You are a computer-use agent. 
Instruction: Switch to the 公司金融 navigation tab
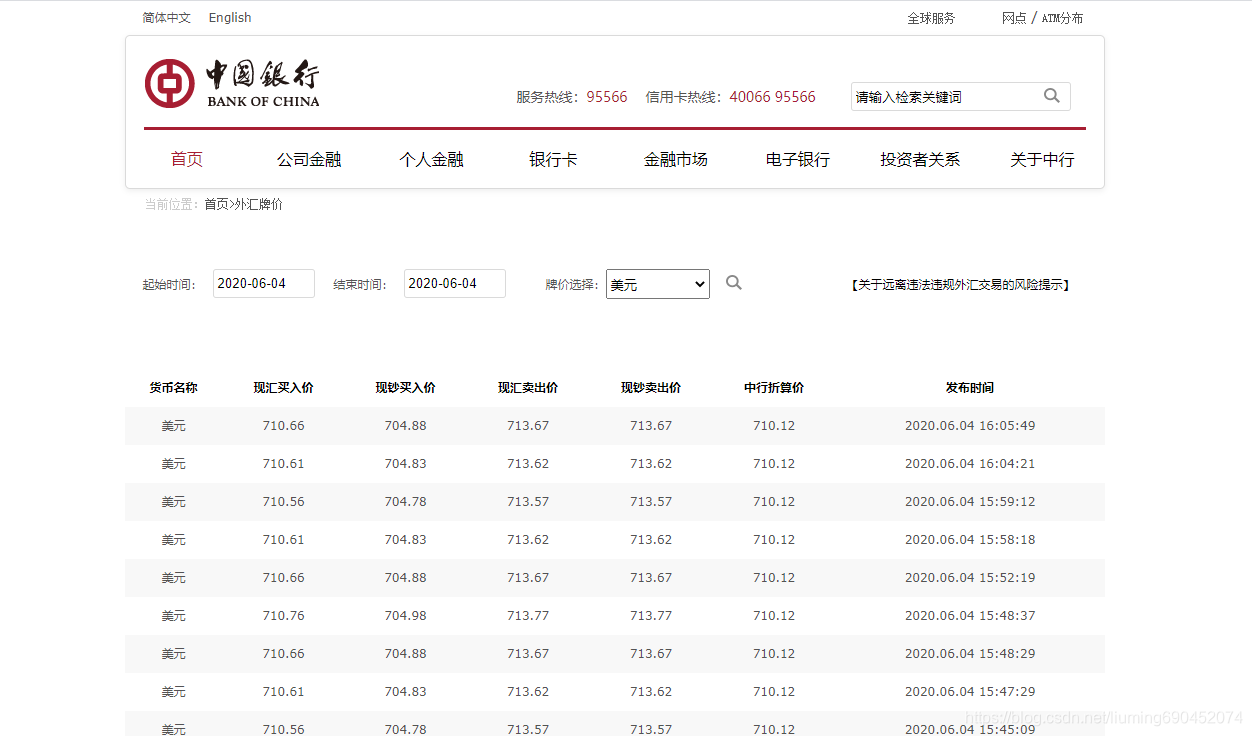(308, 158)
